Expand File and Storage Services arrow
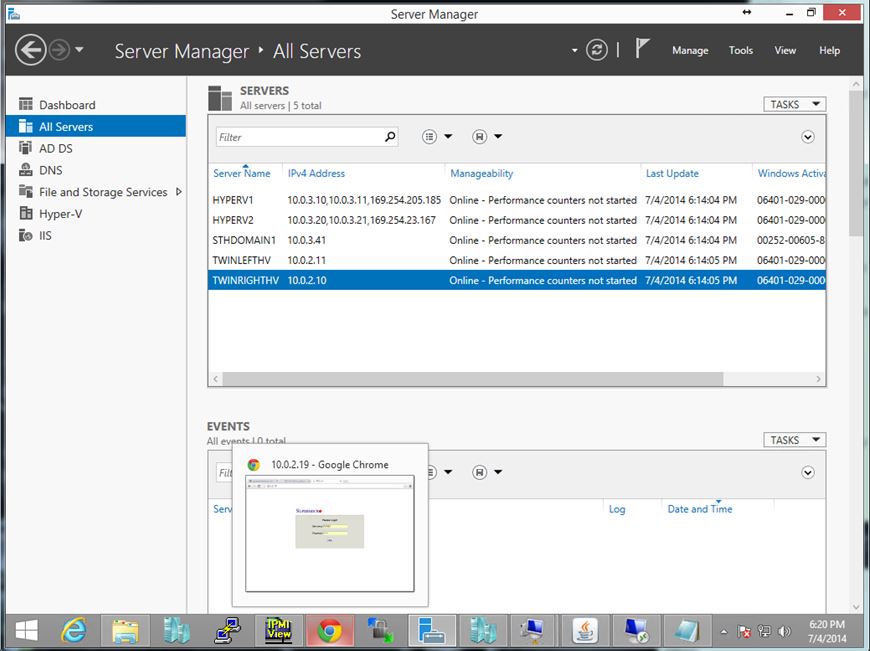The height and width of the screenshot is (651, 870). pyautogui.click(x=179, y=192)
